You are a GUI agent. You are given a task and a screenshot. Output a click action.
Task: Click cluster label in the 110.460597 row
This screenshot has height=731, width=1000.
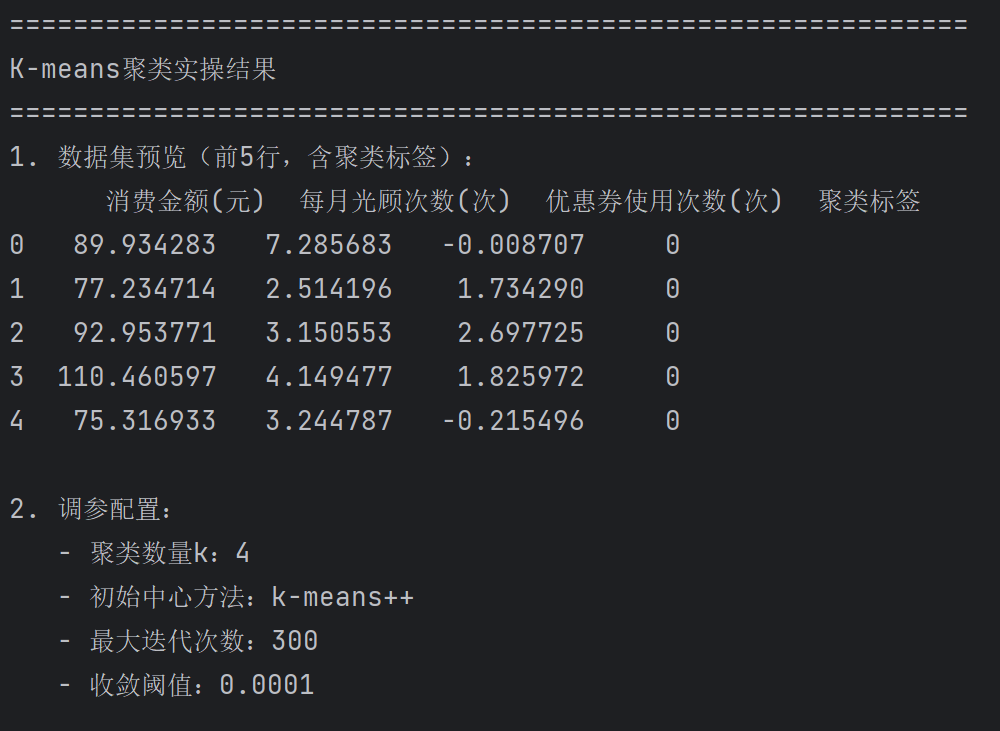(x=673, y=377)
